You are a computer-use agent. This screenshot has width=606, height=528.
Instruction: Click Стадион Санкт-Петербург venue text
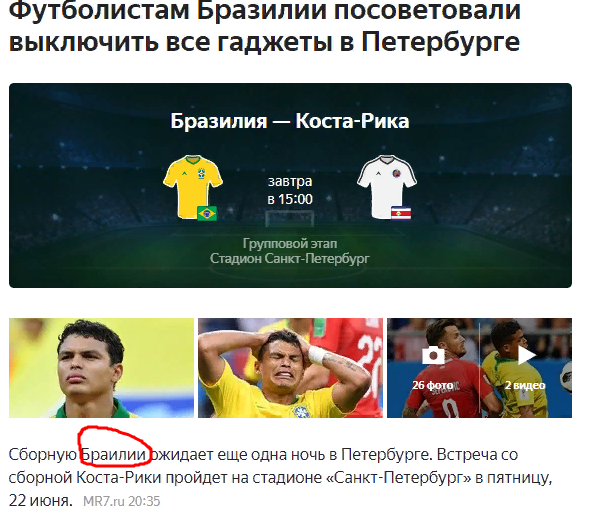pyautogui.click(x=290, y=258)
